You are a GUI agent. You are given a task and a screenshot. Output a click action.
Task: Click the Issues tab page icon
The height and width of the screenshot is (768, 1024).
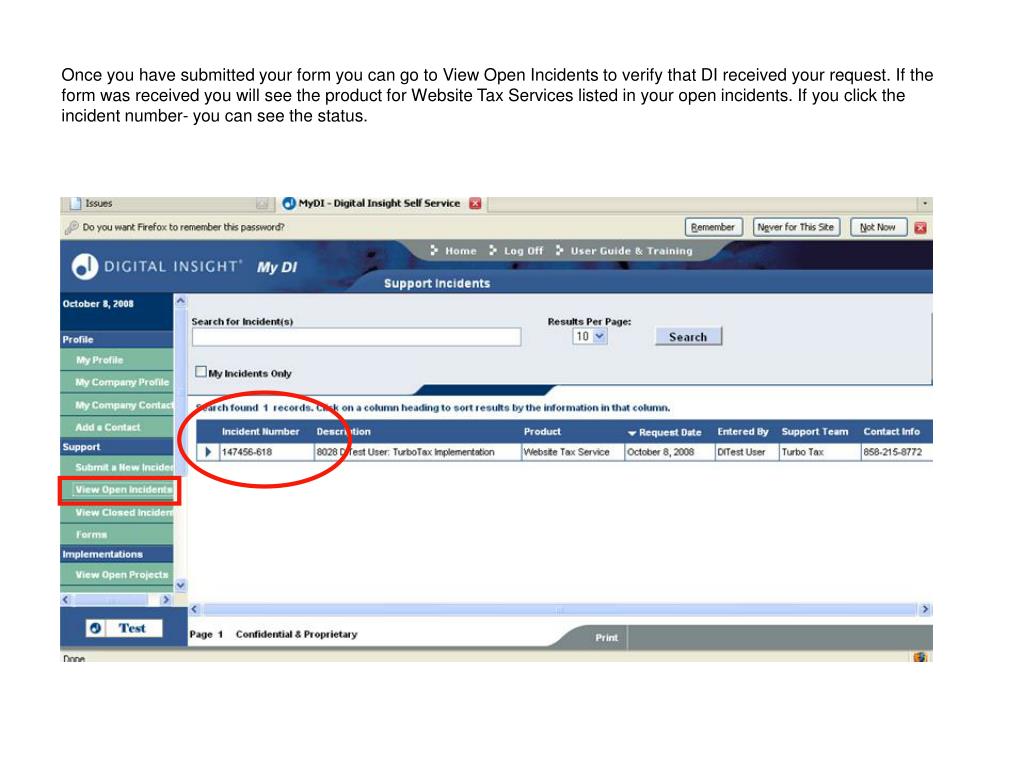pos(76,204)
